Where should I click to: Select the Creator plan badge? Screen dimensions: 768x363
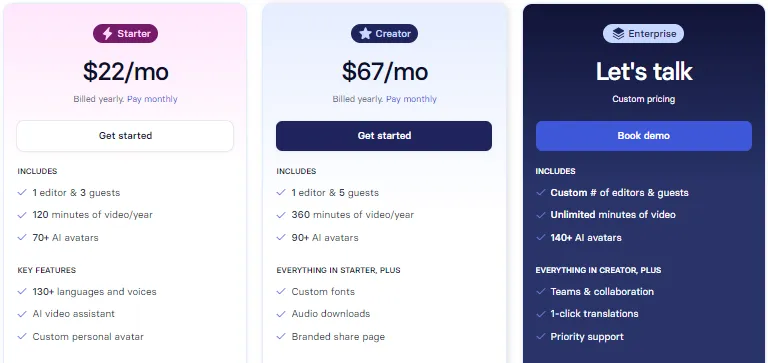[x=384, y=33]
